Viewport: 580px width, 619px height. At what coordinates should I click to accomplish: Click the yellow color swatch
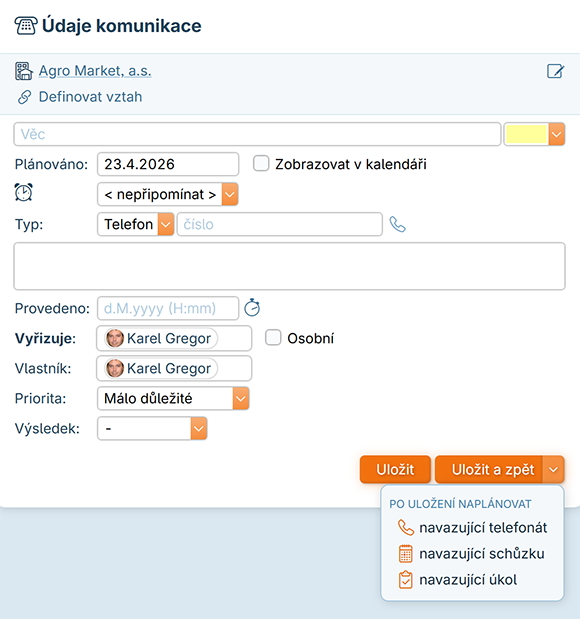pos(527,134)
